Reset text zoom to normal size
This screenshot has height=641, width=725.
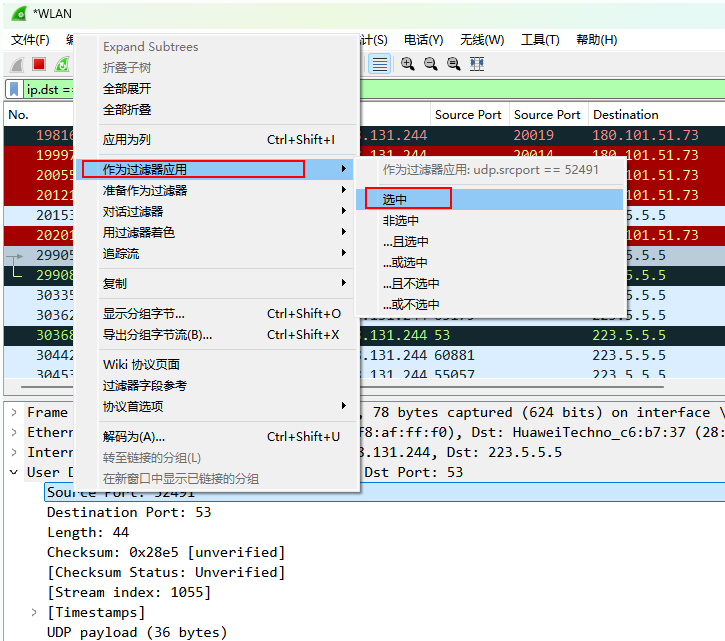454,64
